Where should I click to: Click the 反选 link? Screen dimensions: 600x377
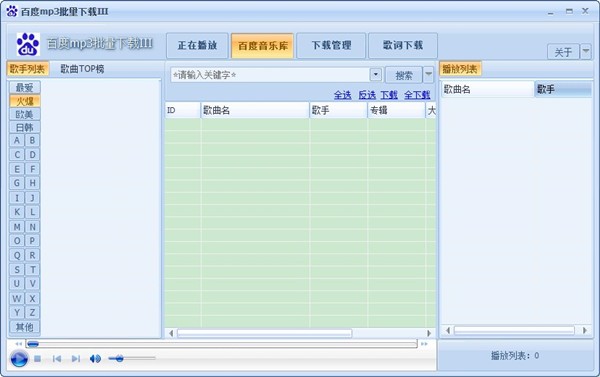pos(367,95)
